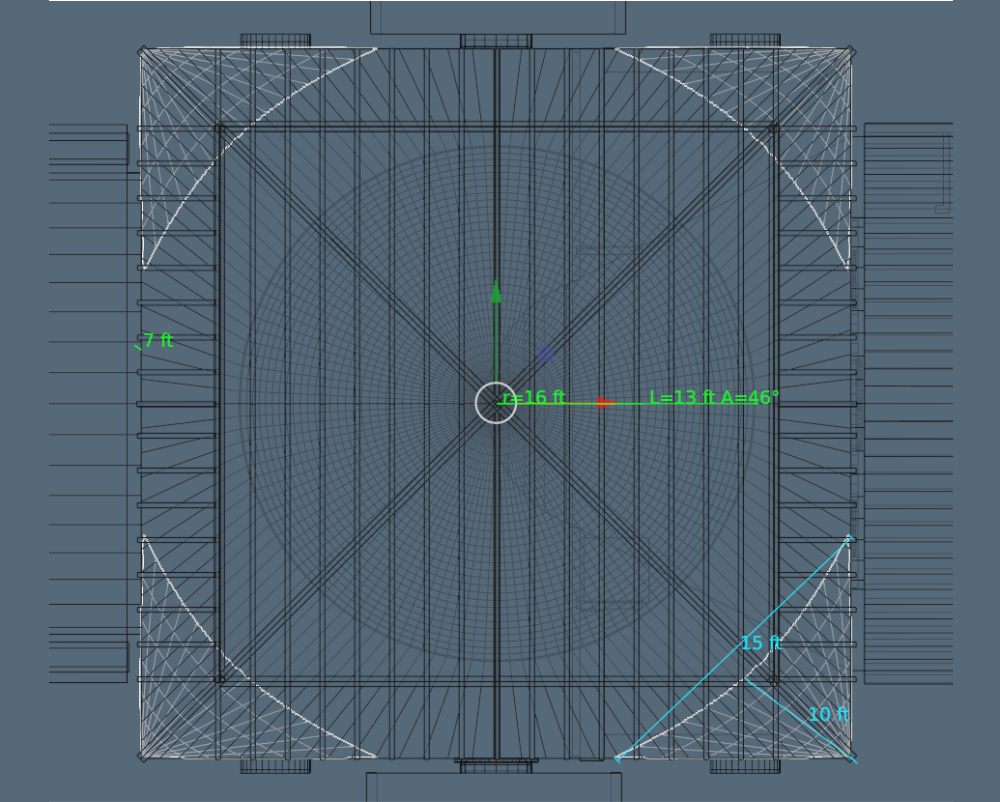Screen dimensions: 1000x802
Task: Select the blue square plane handle
Action: [x=545, y=354]
